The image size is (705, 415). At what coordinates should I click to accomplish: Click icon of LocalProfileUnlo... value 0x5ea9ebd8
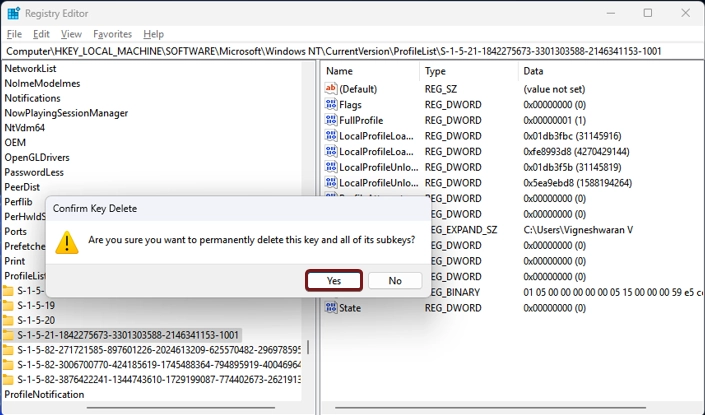pos(331,183)
